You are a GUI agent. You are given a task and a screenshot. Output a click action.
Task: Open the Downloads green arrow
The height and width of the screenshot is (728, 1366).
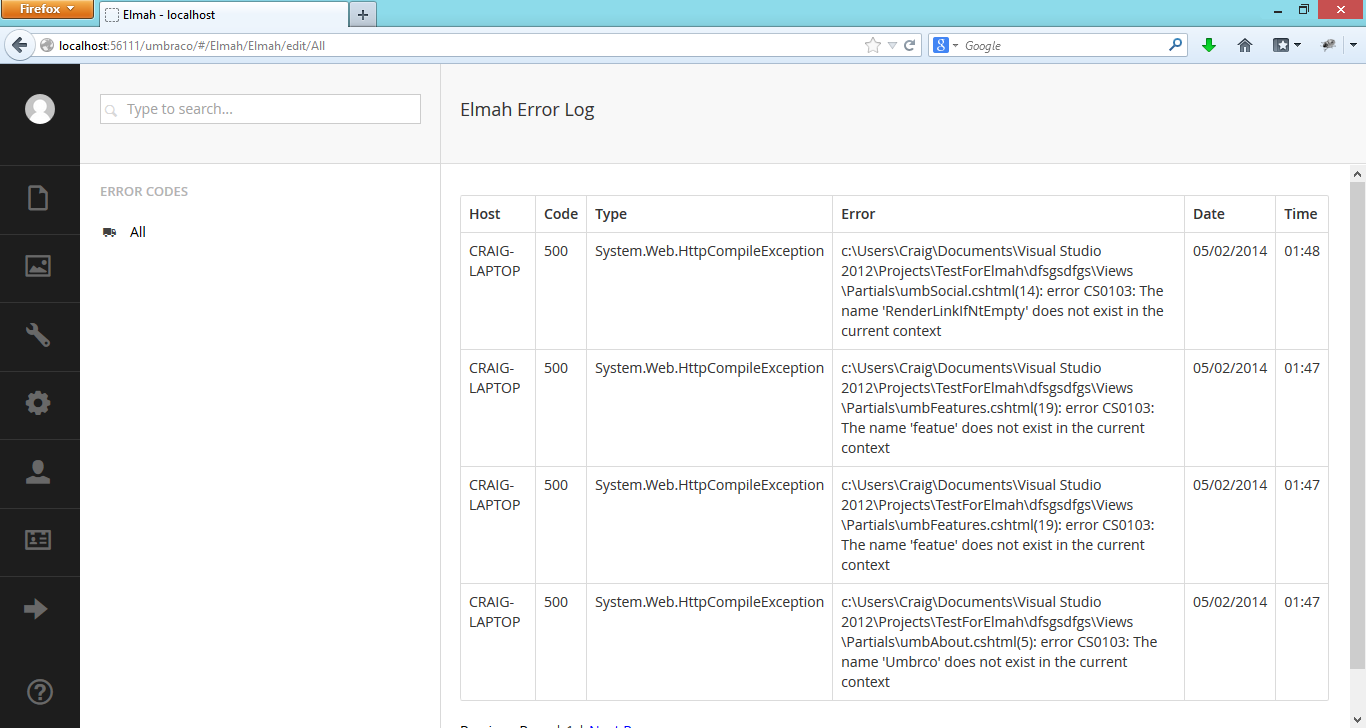1209,45
